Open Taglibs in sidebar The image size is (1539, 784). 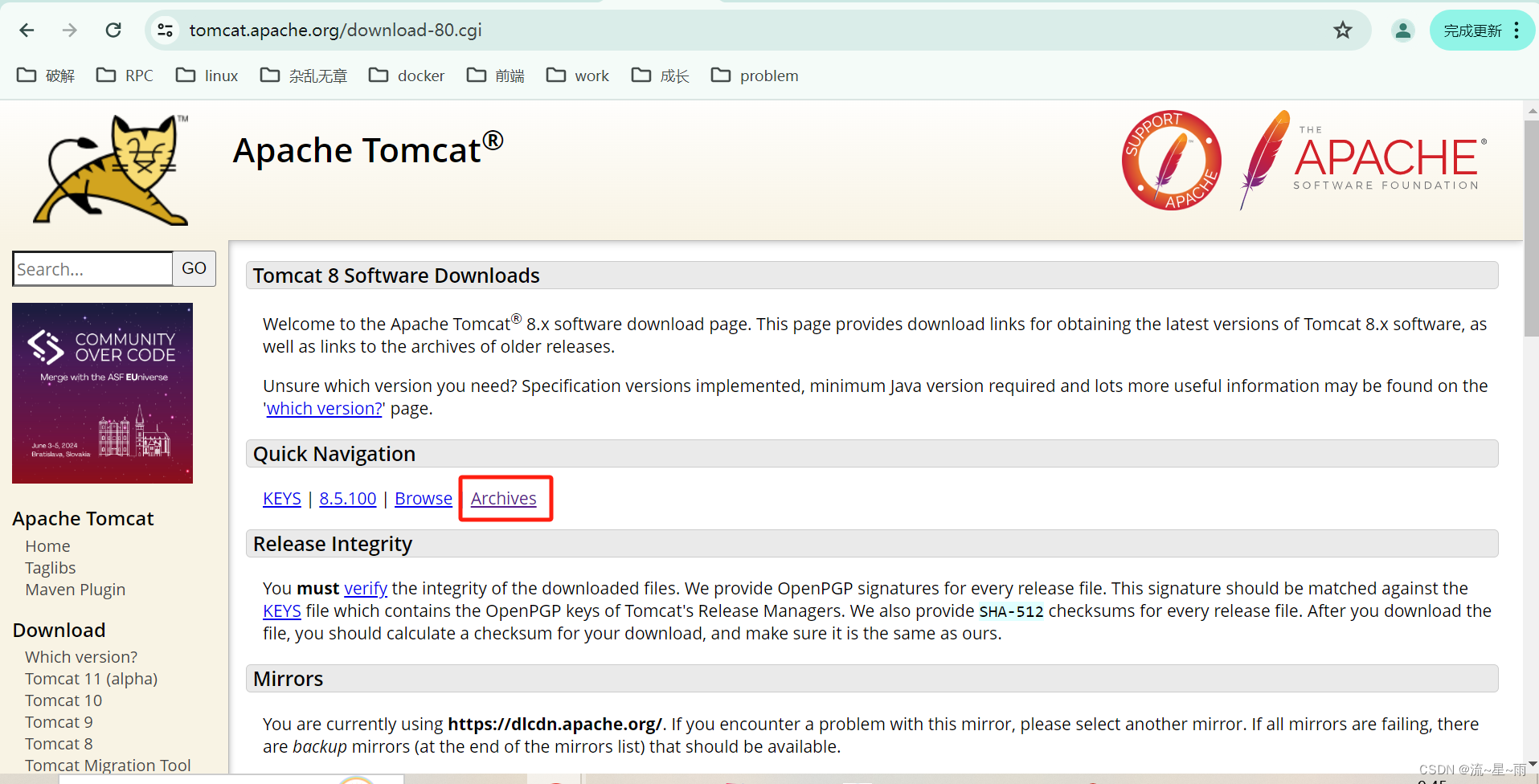(51, 568)
